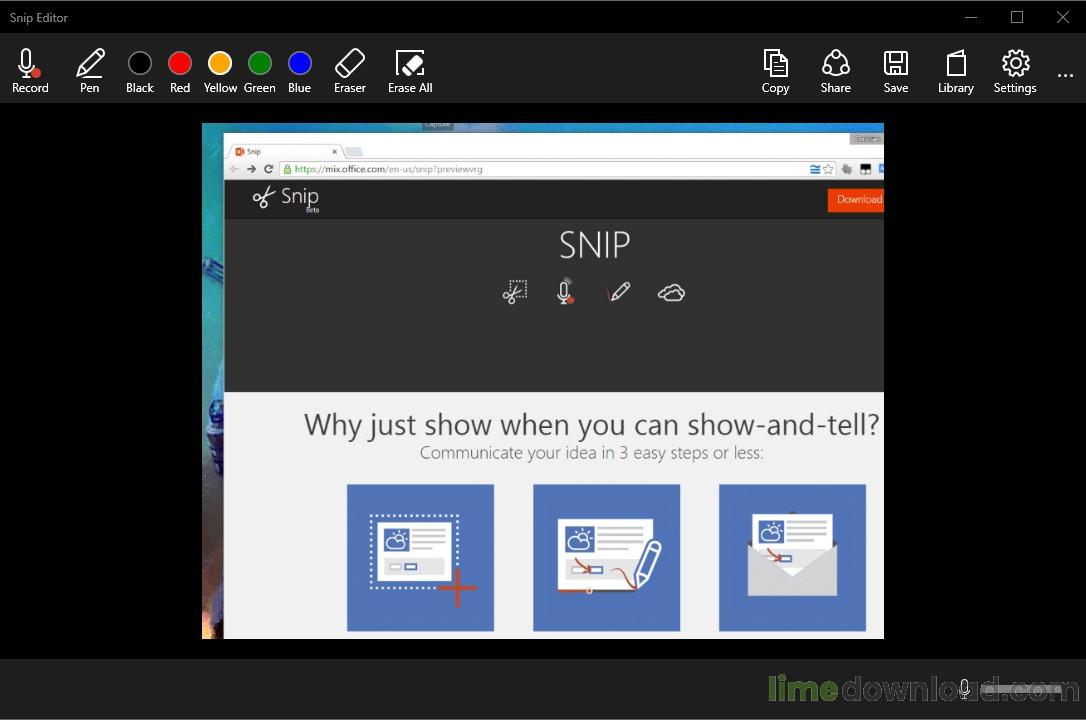Viewport: 1086px width, 720px height.
Task: Expand the more options ellipsis menu
Action: [1065, 75]
